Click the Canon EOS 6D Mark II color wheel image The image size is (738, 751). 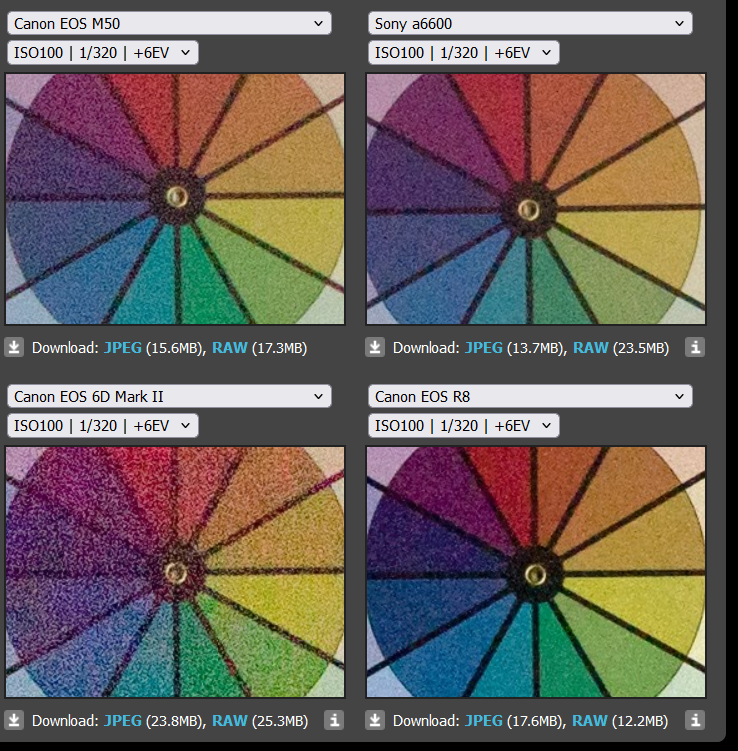click(175, 572)
